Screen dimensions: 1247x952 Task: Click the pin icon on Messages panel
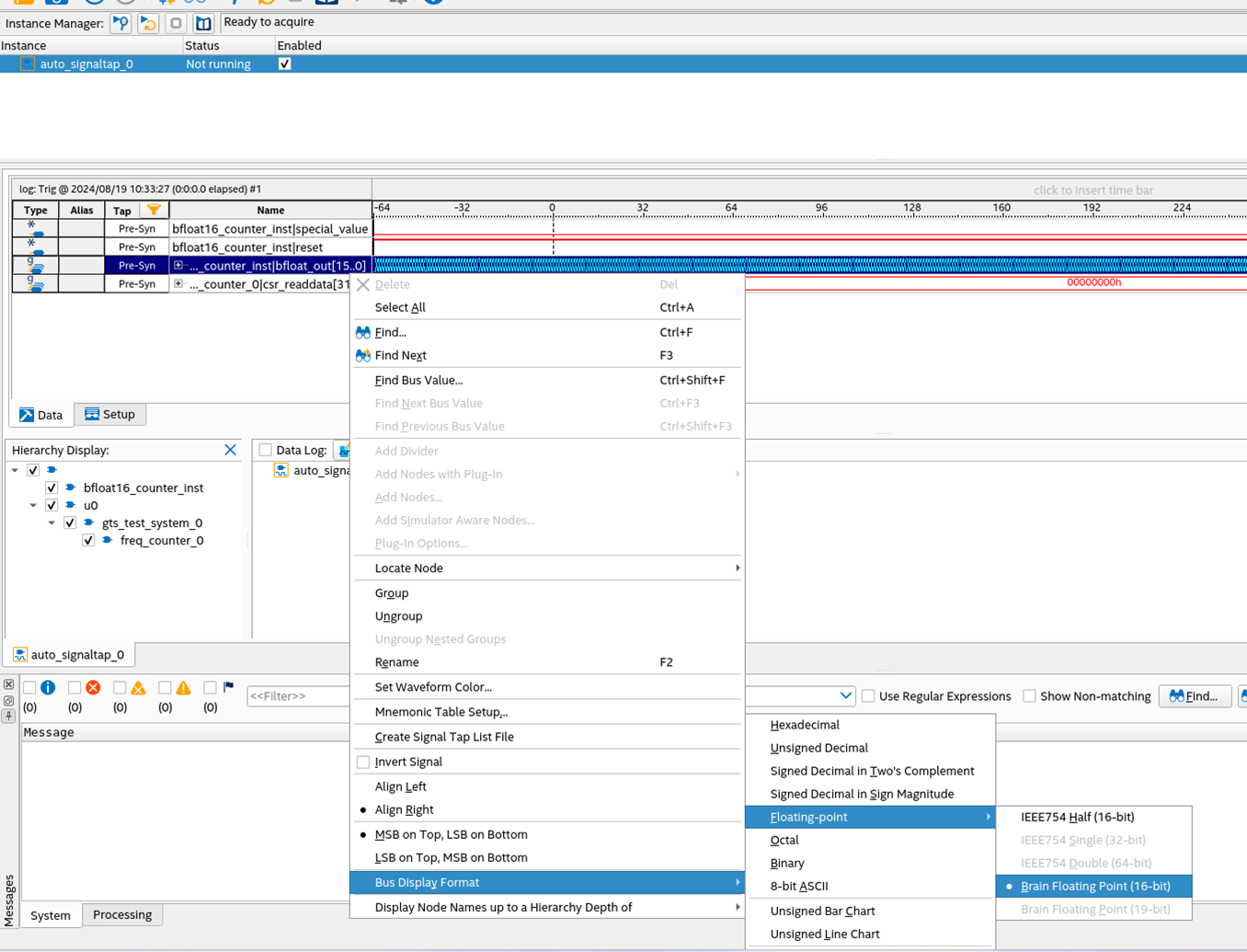coord(8,717)
